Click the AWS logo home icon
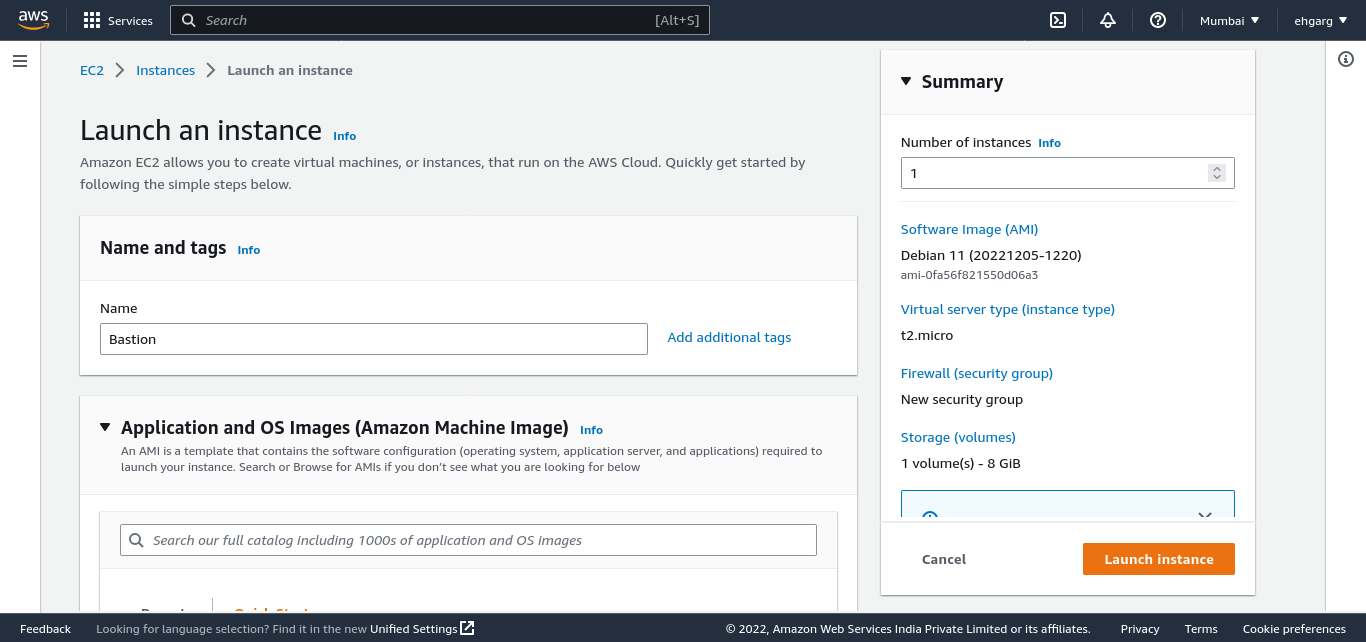The width and height of the screenshot is (1366, 642). [33, 20]
